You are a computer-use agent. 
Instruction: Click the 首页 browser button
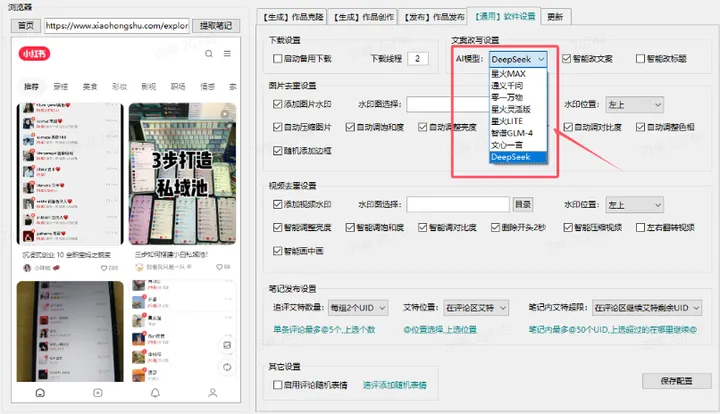26,26
